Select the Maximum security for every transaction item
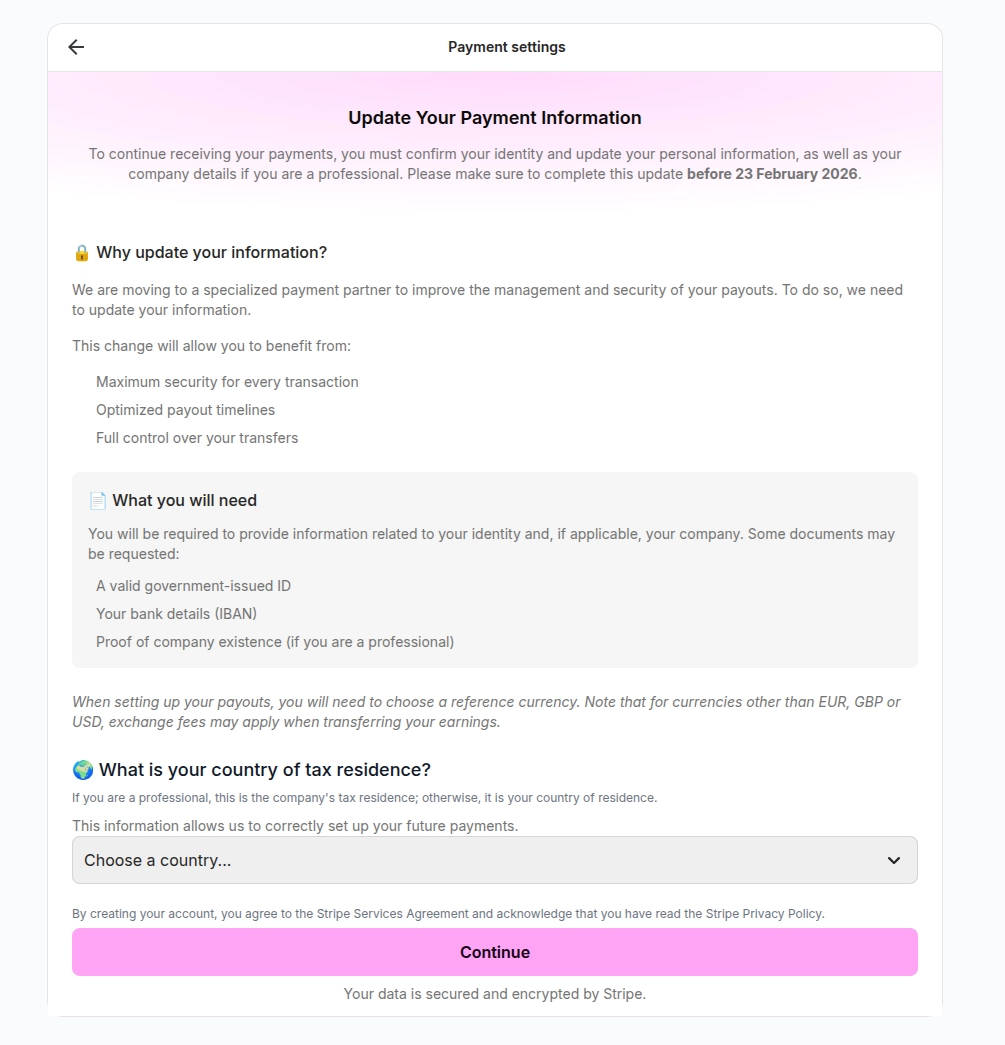Viewport: 1005px width, 1045px height. point(227,382)
